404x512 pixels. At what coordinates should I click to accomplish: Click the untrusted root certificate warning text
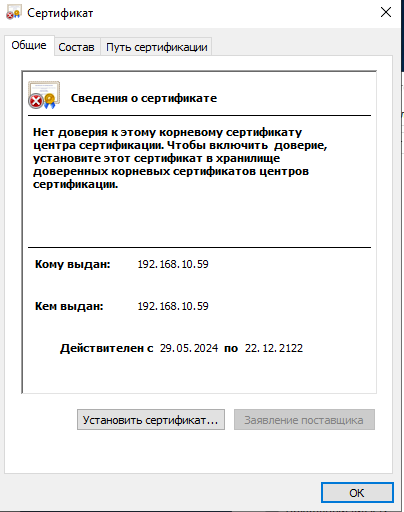180,158
